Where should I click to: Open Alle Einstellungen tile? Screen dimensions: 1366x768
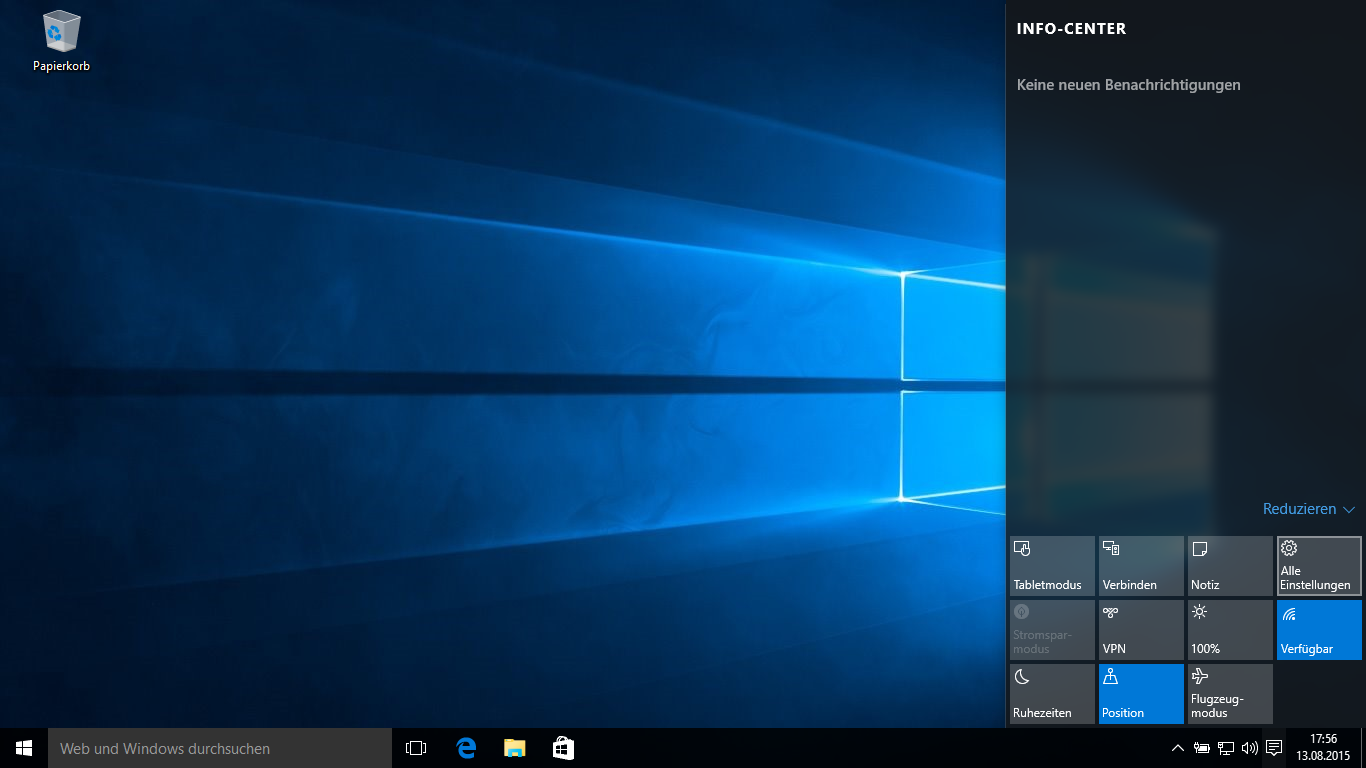(x=1319, y=566)
